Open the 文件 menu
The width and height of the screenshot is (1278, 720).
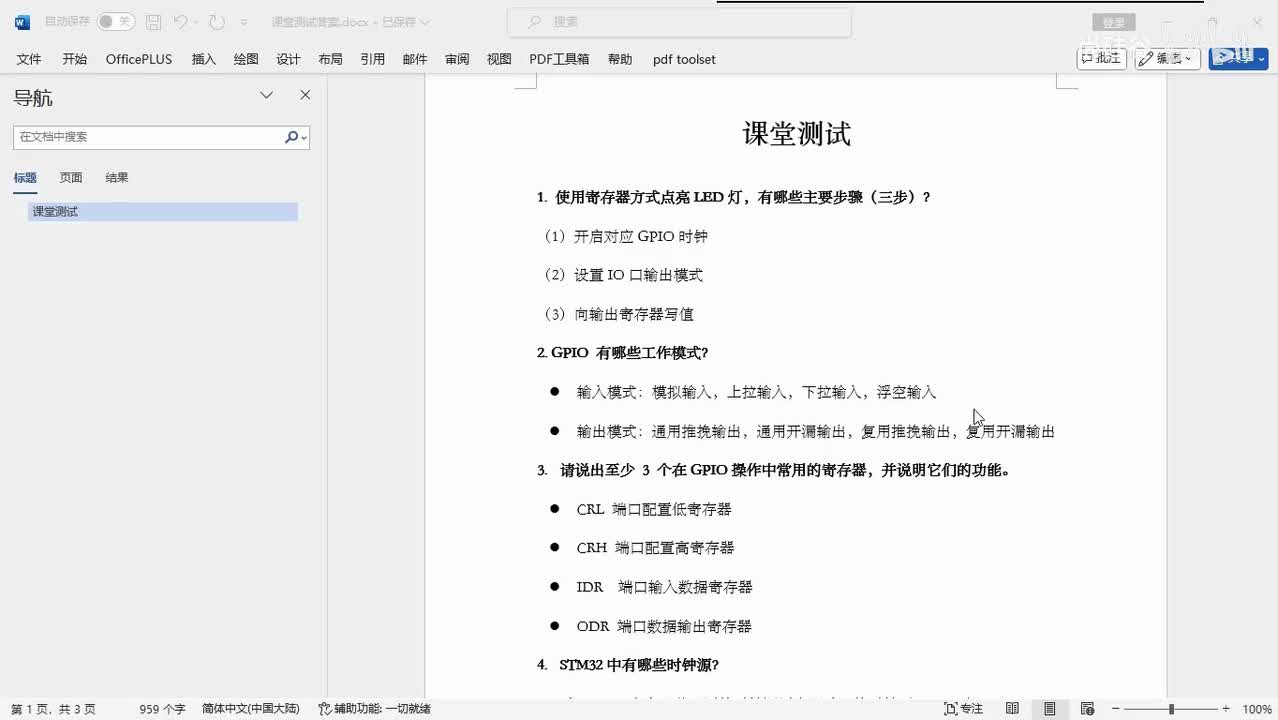point(29,59)
